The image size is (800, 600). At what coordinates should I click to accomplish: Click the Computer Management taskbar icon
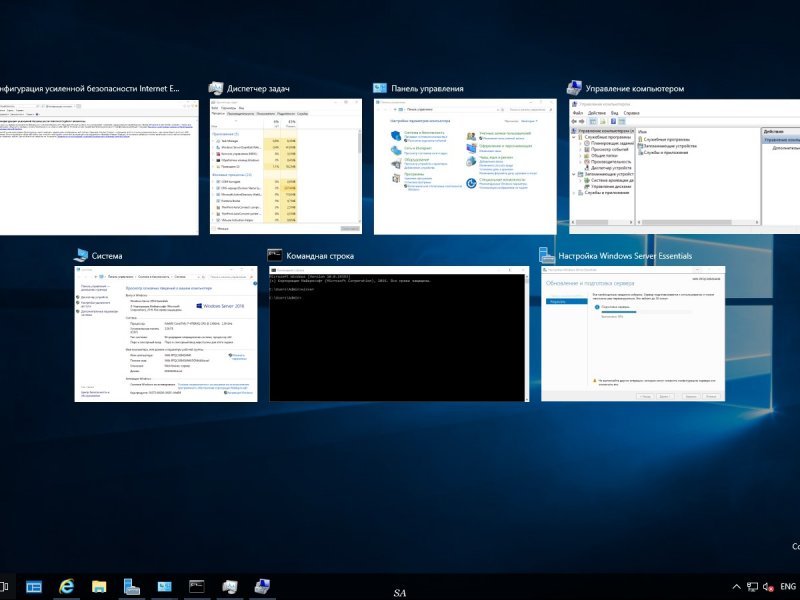(262, 587)
